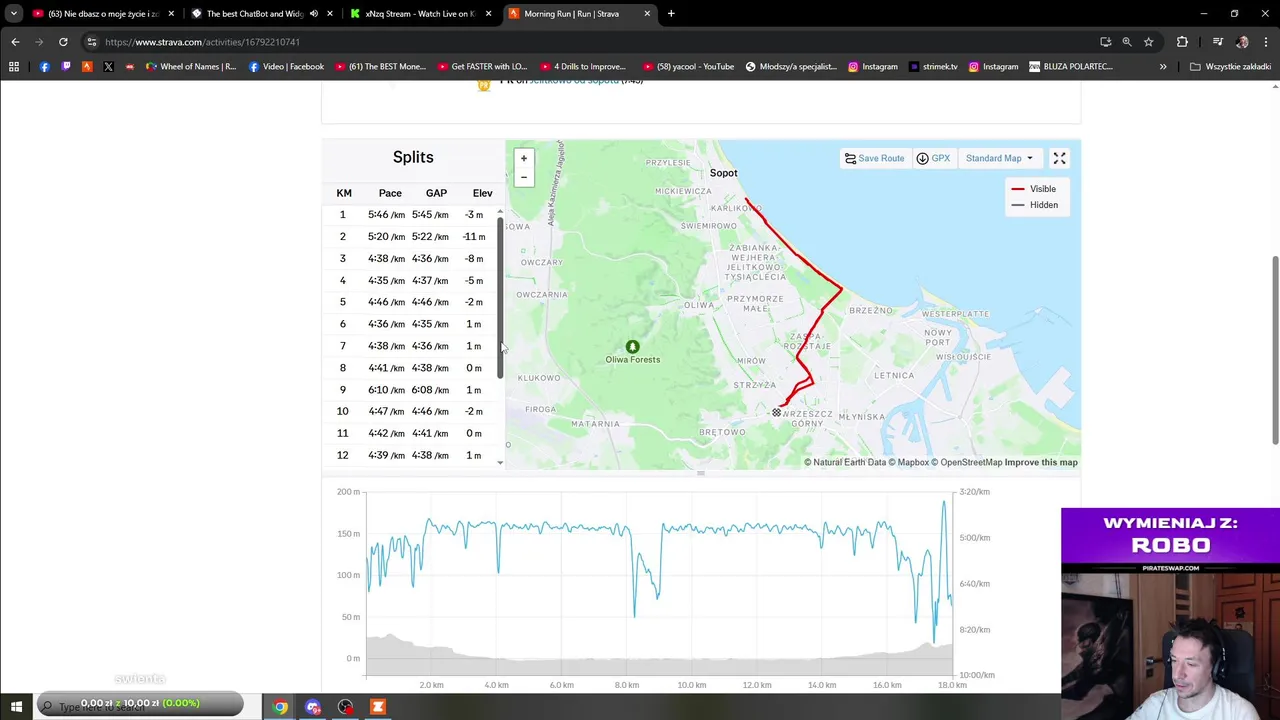Save Route from the map toolbar
Image resolution: width=1280 pixels, height=720 pixels.
tap(874, 158)
